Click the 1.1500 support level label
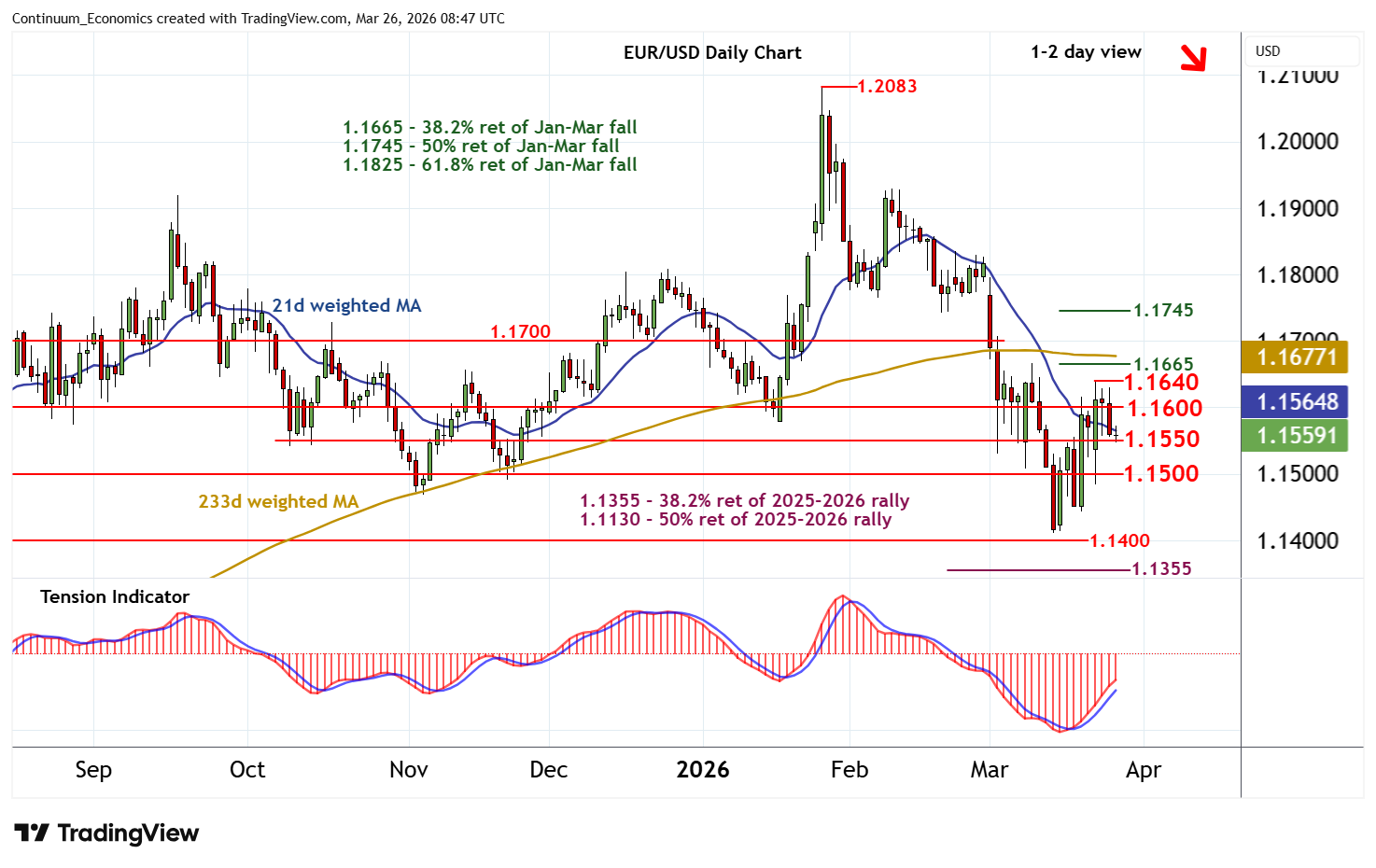The height and width of the screenshot is (868, 1376). pos(1161,474)
